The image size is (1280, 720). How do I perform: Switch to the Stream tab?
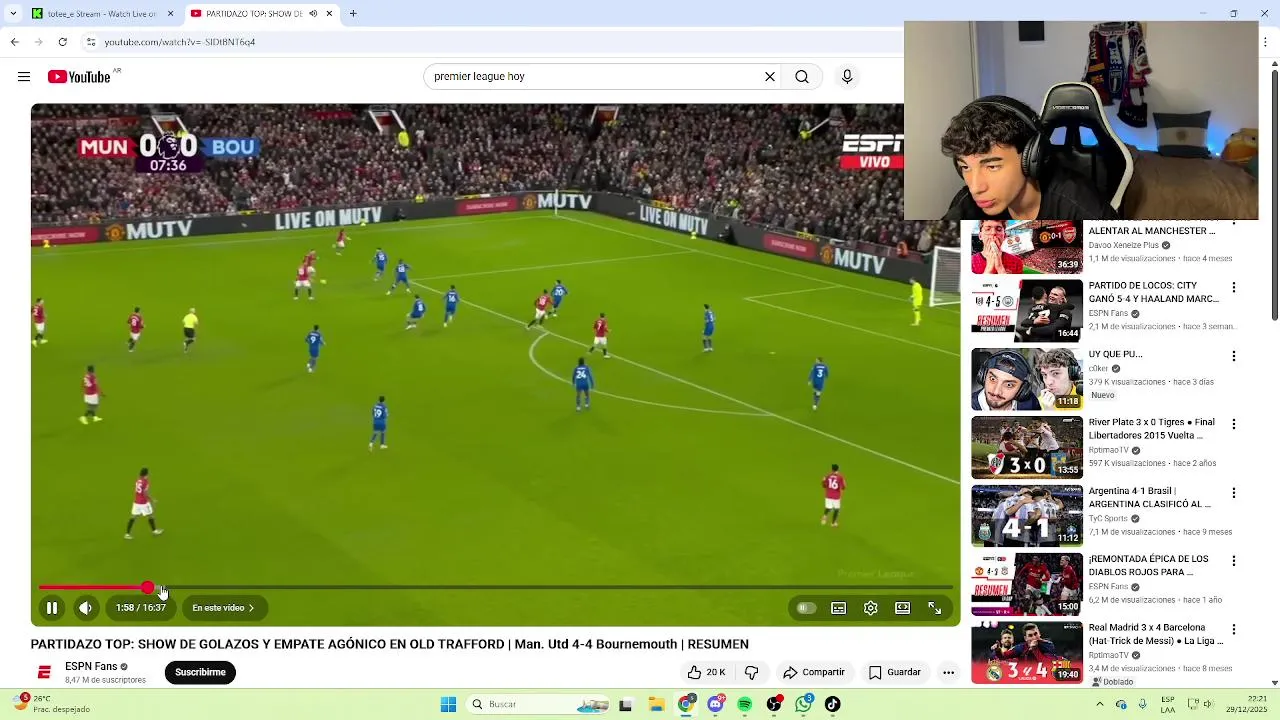[101, 14]
